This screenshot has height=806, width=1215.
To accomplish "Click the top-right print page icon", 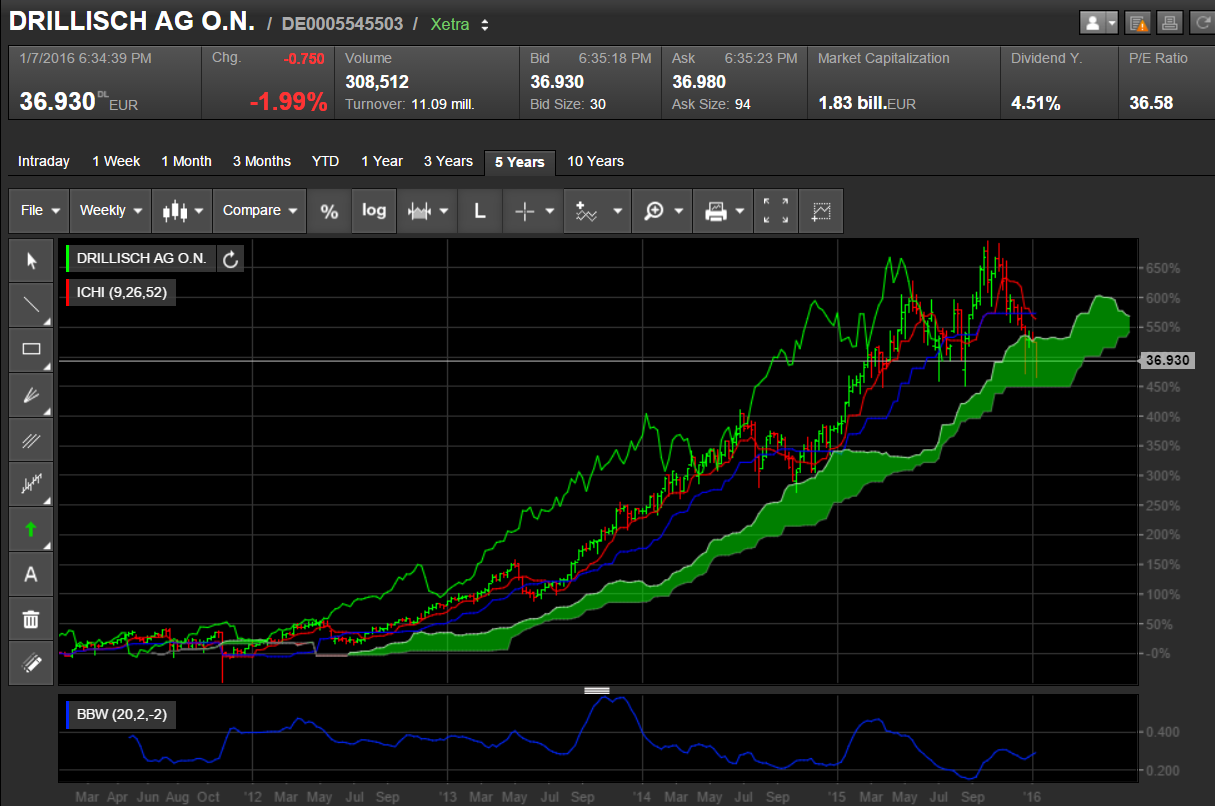I will (x=1169, y=23).
